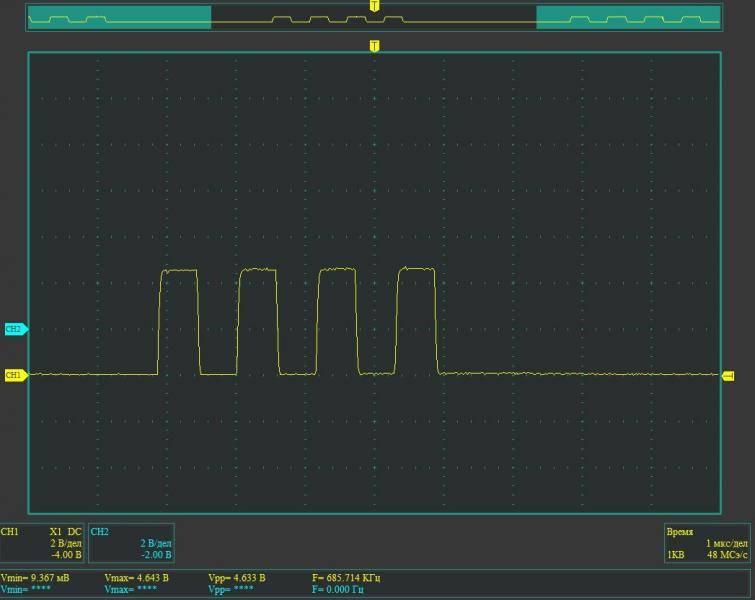
Task: Click the 1 мкс/дел time scale value
Action: [x=724, y=543]
